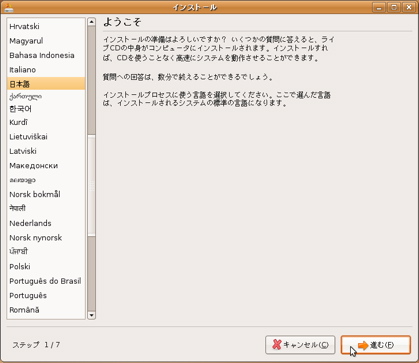Select the नेपाली language entry
The height and width of the screenshot is (363, 419).
coord(46,208)
